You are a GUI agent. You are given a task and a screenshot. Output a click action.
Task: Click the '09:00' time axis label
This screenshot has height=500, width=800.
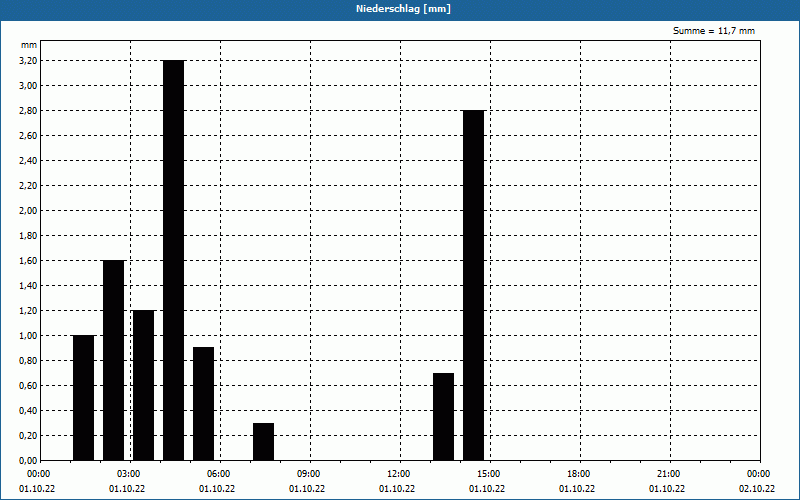coord(309,474)
